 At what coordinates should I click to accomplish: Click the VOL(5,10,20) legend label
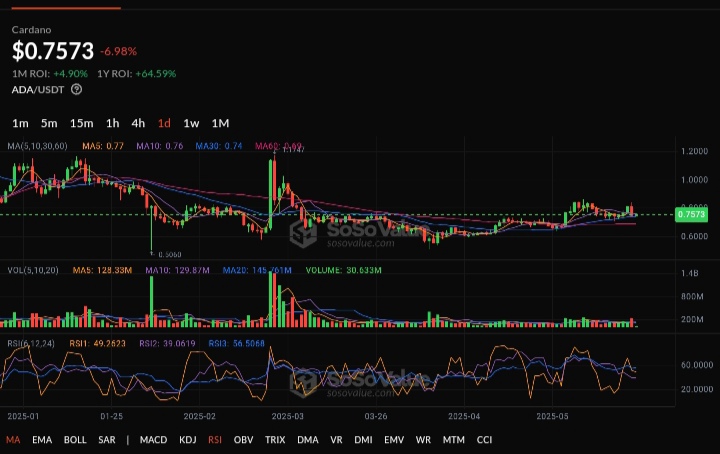tap(33, 270)
